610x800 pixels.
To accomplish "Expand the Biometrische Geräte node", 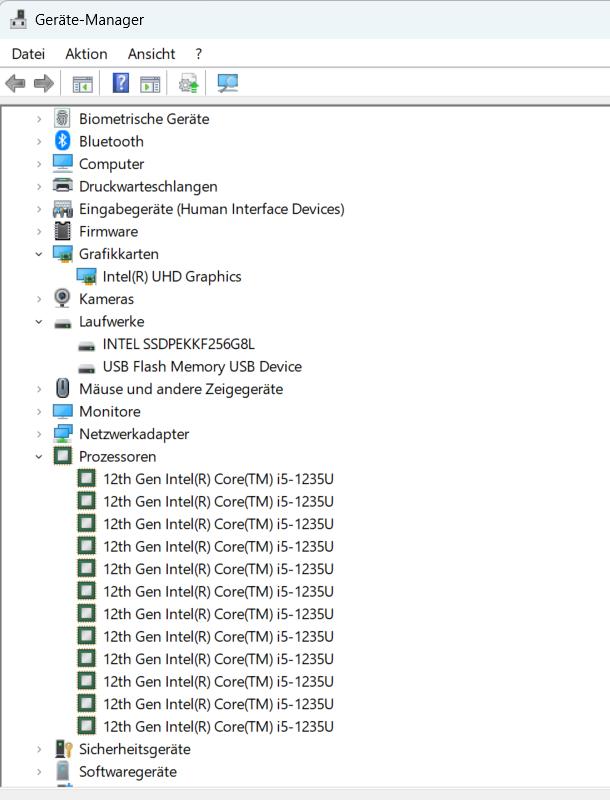I will click(x=39, y=119).
